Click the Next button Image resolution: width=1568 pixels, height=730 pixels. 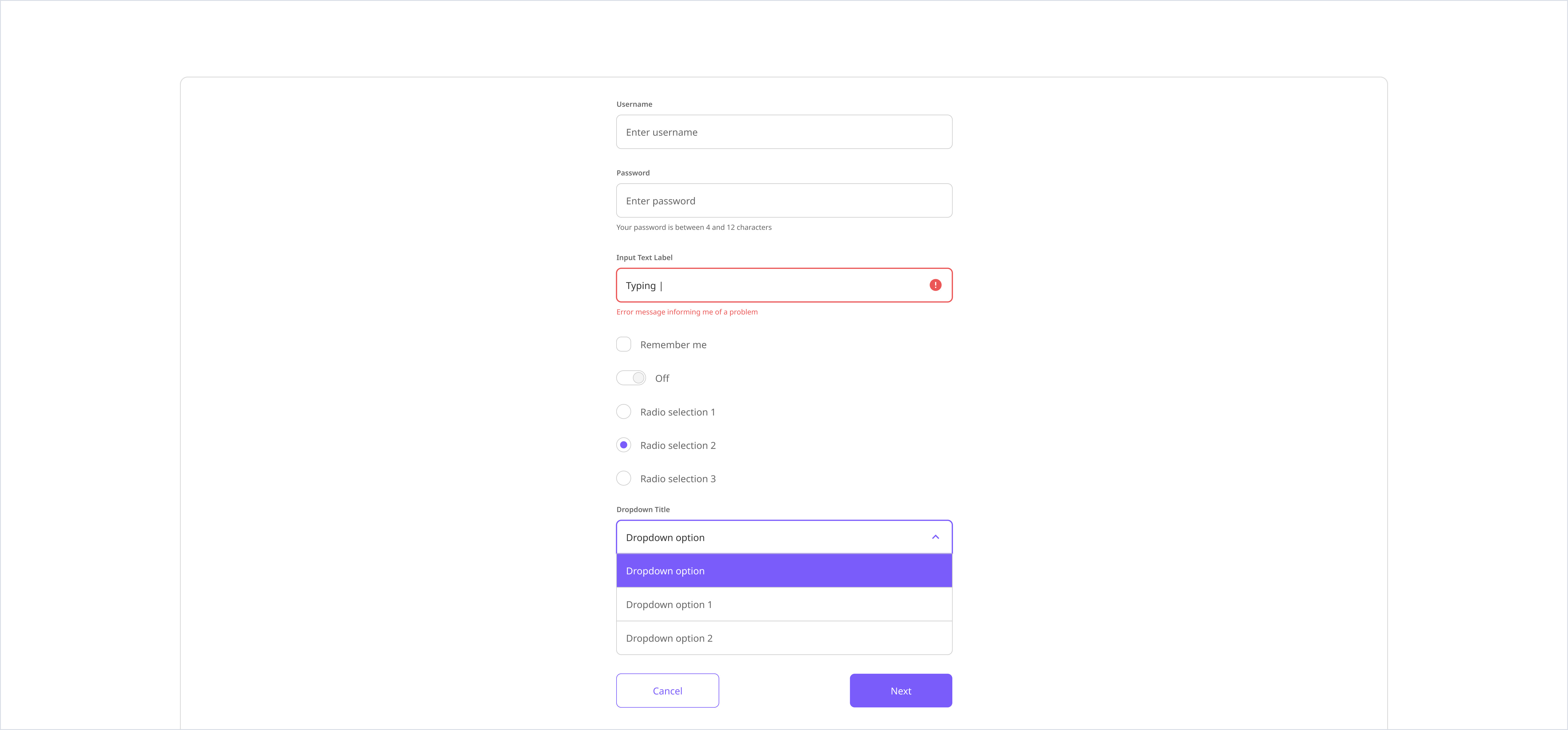[900, 690]
